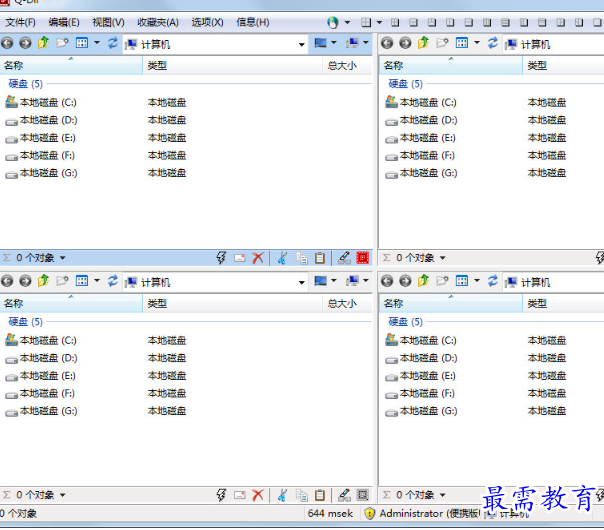Image resolution: width=604 pixels, height=530 pixels.
Task: Click the gray grid icon in the bottom-left pane status bar
Action: point(363,495)
